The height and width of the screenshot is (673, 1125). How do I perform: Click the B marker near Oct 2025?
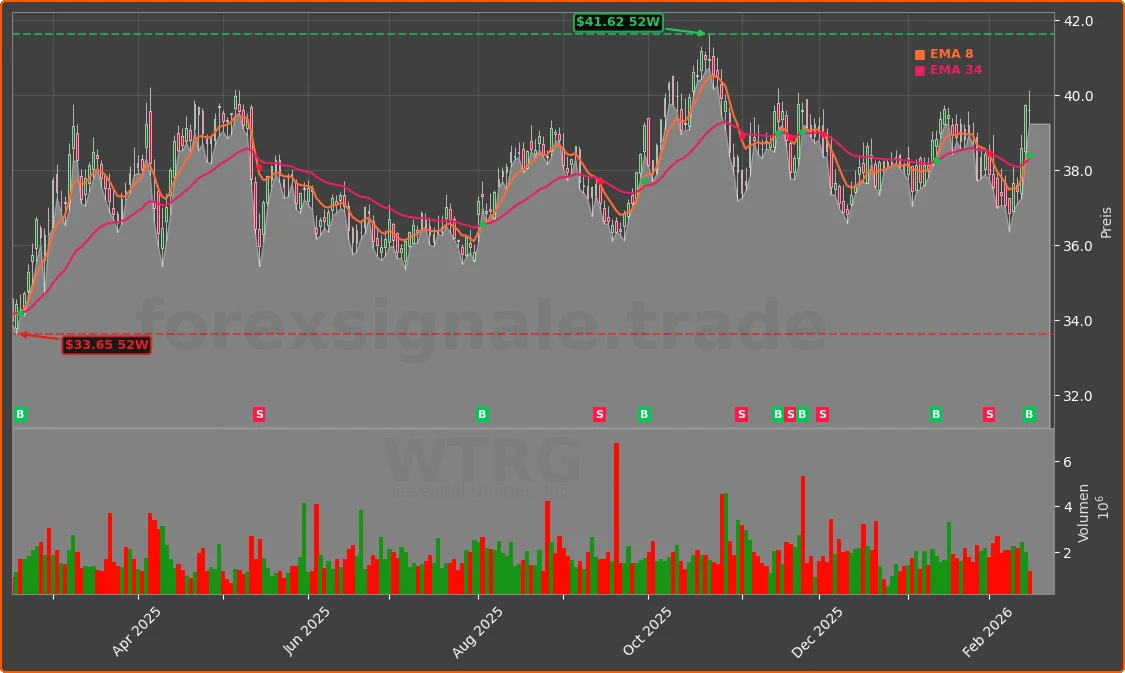coord(642,413)
